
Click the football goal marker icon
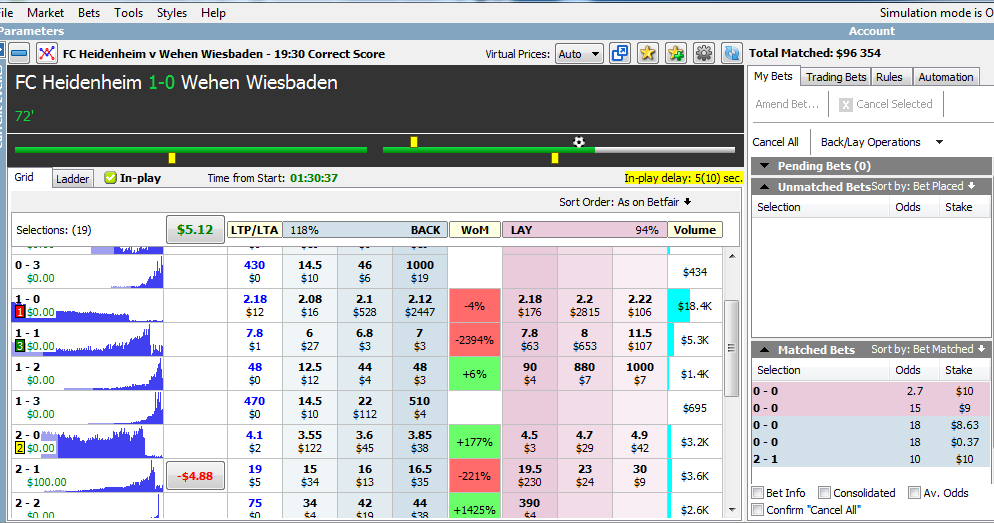pyautogui.click(x=579, y=142)
